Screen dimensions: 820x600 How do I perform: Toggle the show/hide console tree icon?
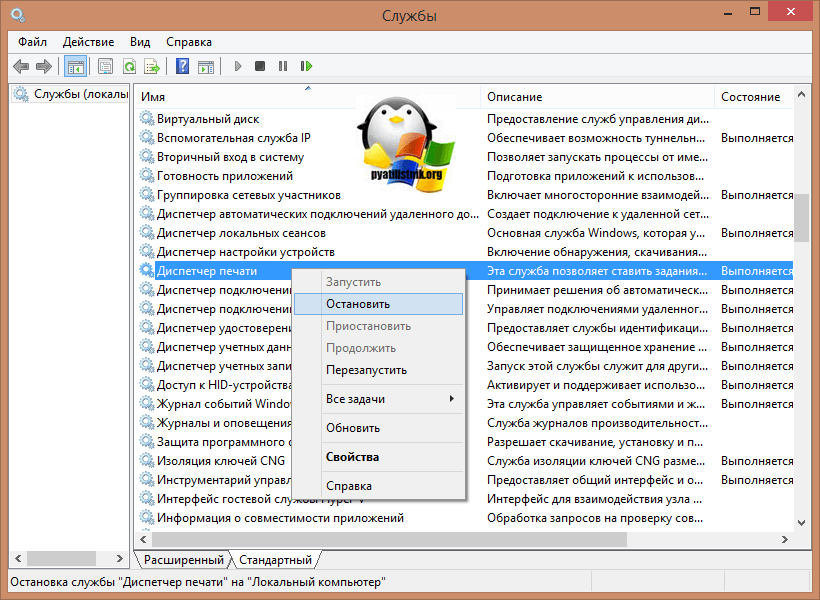pos(74,67)
